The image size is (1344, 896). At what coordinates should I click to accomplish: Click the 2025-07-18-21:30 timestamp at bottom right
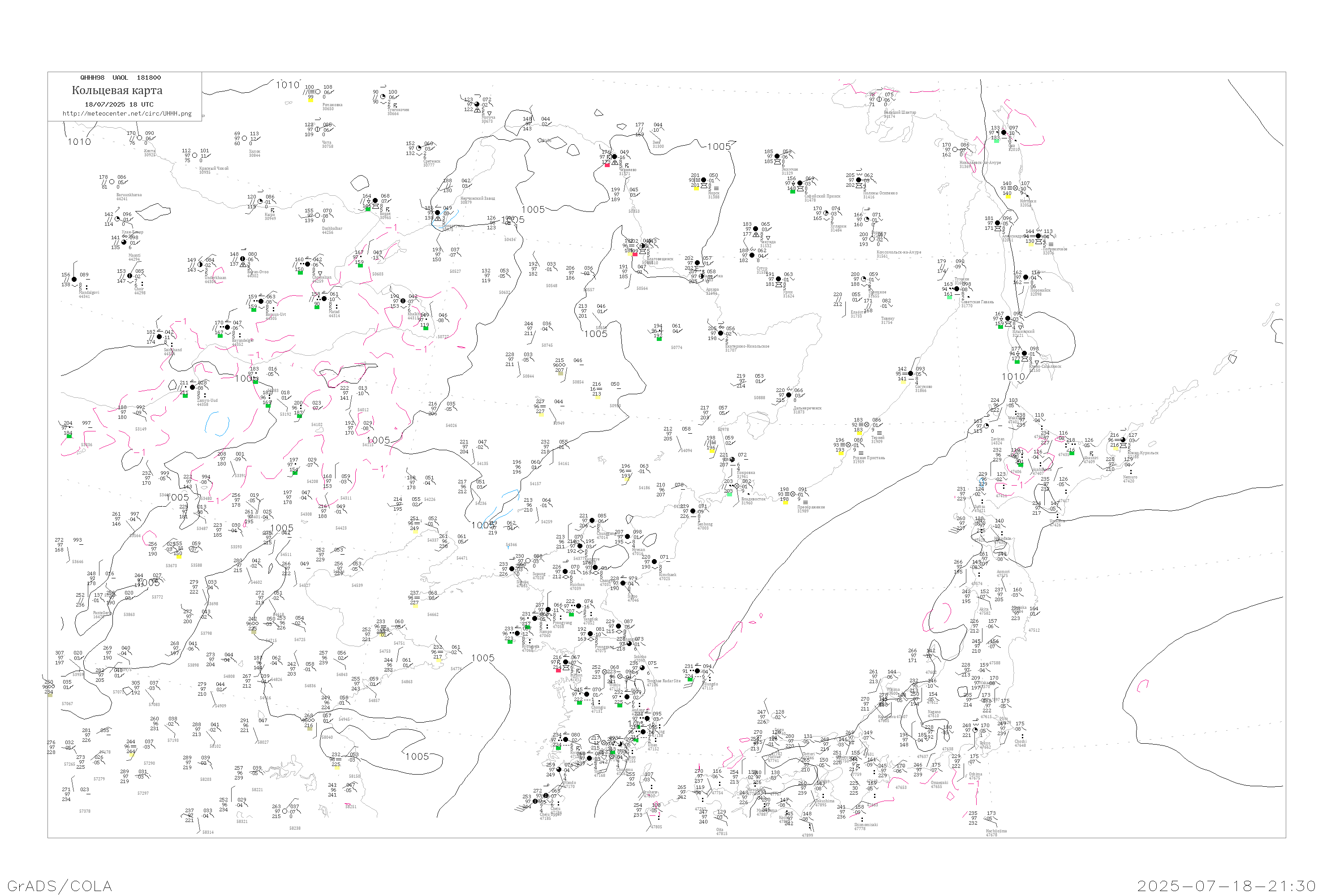click(1226, 886)
